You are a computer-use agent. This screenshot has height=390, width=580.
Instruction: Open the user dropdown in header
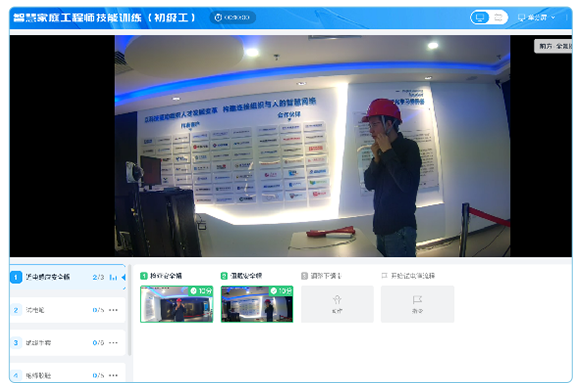click(x=536, y=17)
